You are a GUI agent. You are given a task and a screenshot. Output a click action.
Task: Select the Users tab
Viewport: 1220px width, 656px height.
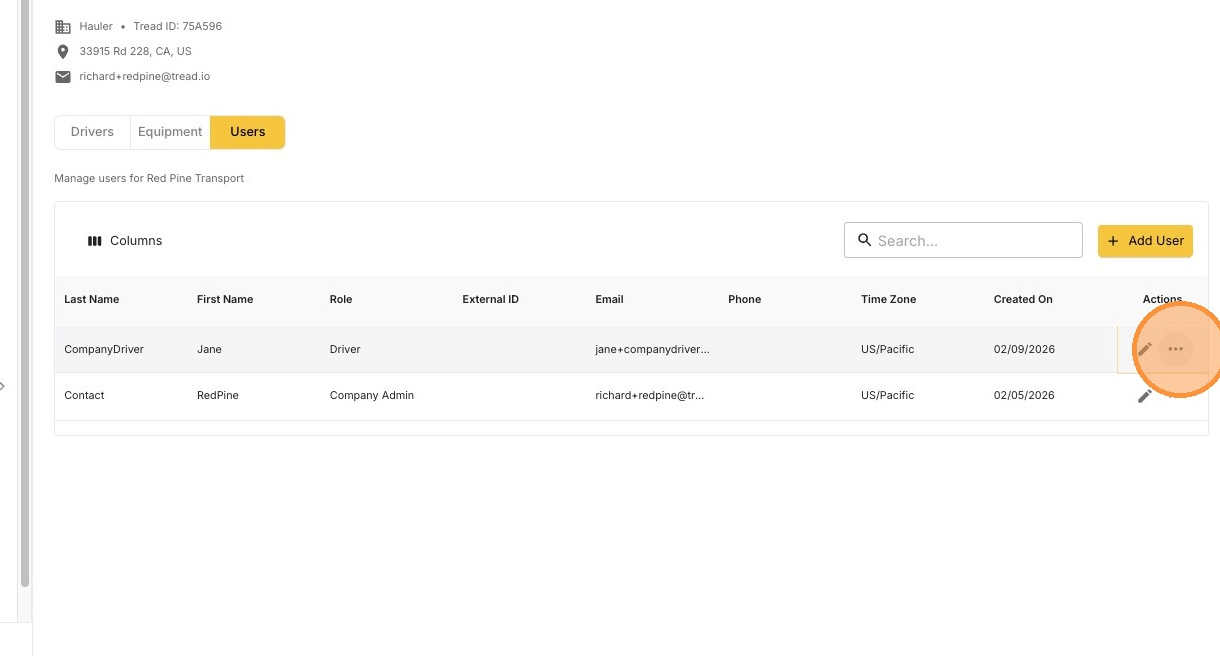[248, 132]
